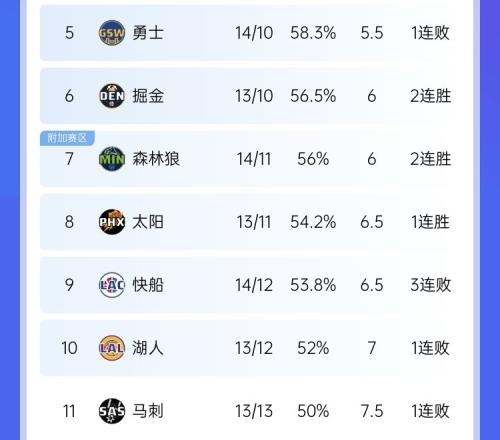Screen dimensions: 500x440
Task: Open the 勇士 team name
Action: tap(148, 33)
